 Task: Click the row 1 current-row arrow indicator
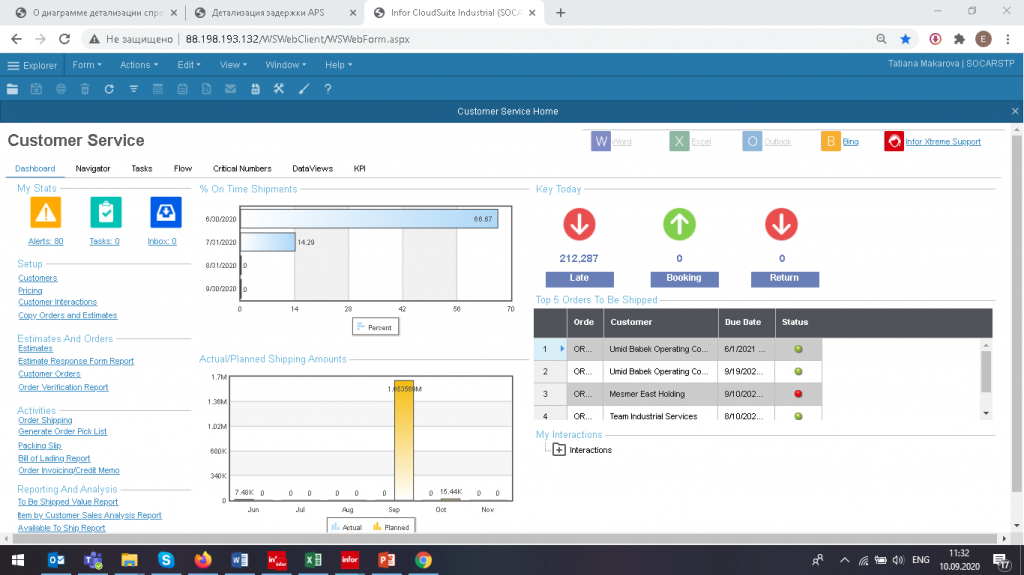[562, 349]
